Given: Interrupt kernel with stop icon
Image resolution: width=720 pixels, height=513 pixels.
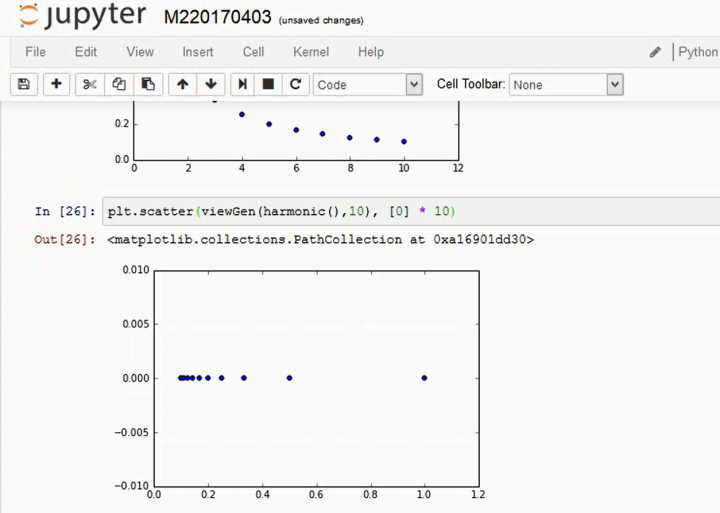Looking at the screenshot, I should pos(268,85).
